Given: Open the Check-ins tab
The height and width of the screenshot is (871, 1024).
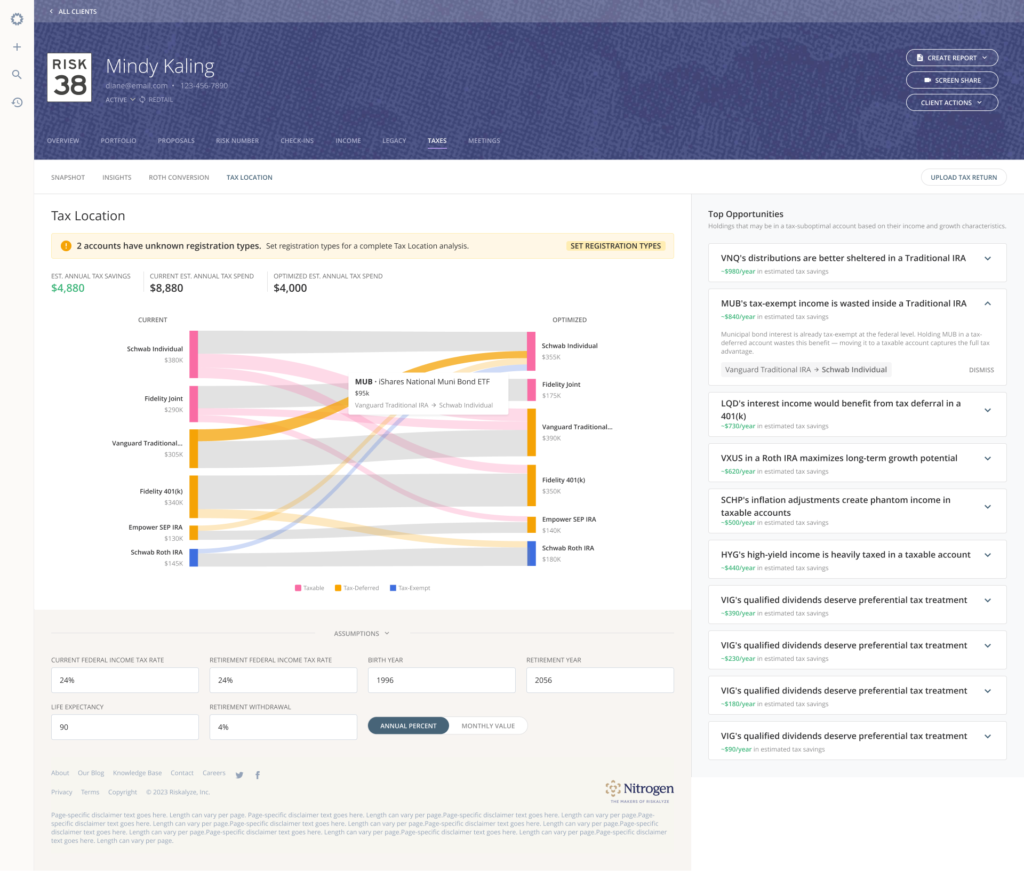Looking at the screenshot, I should 297,140.
